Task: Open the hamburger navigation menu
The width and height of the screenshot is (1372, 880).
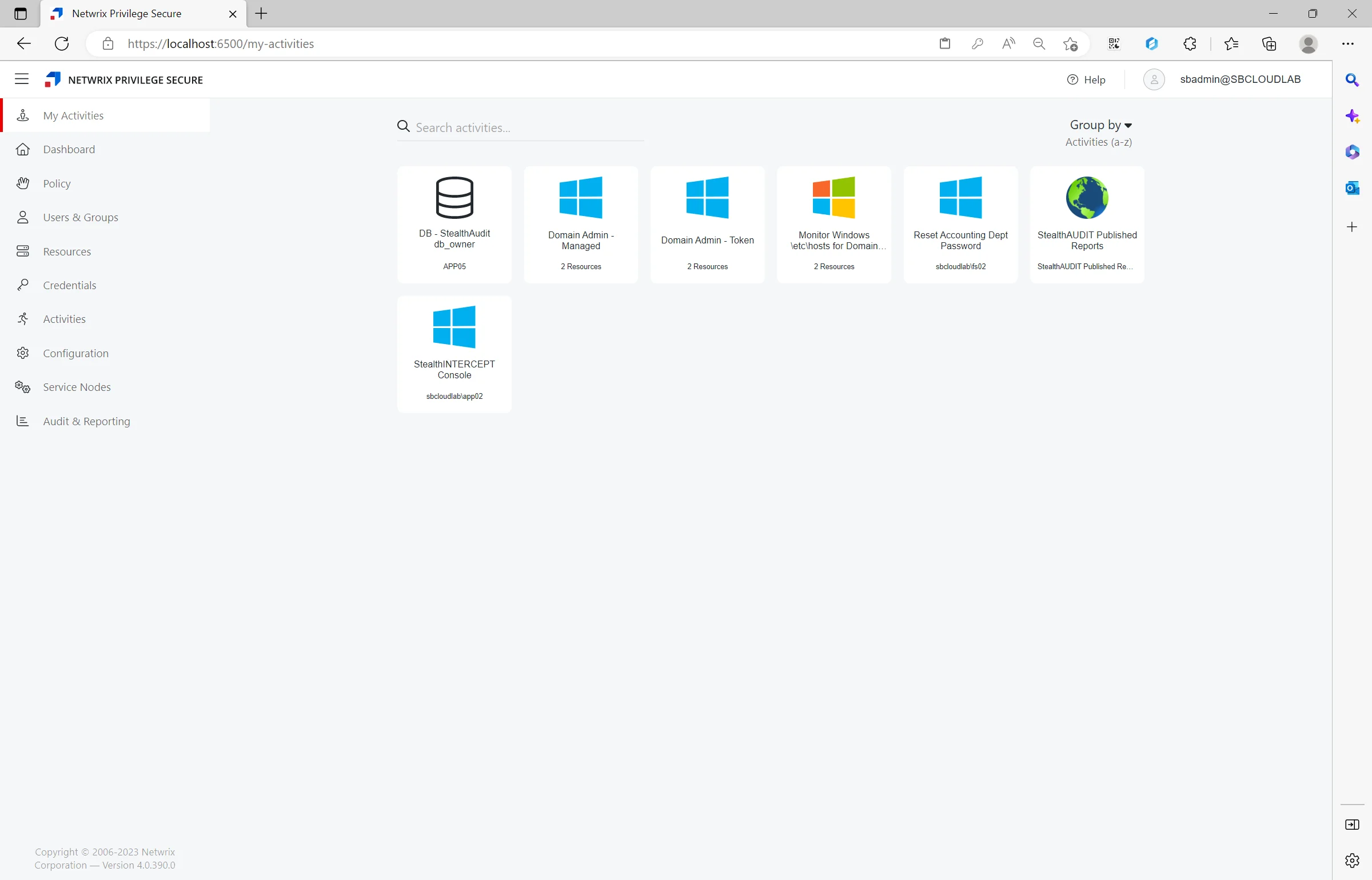Action: coord(22,79)
